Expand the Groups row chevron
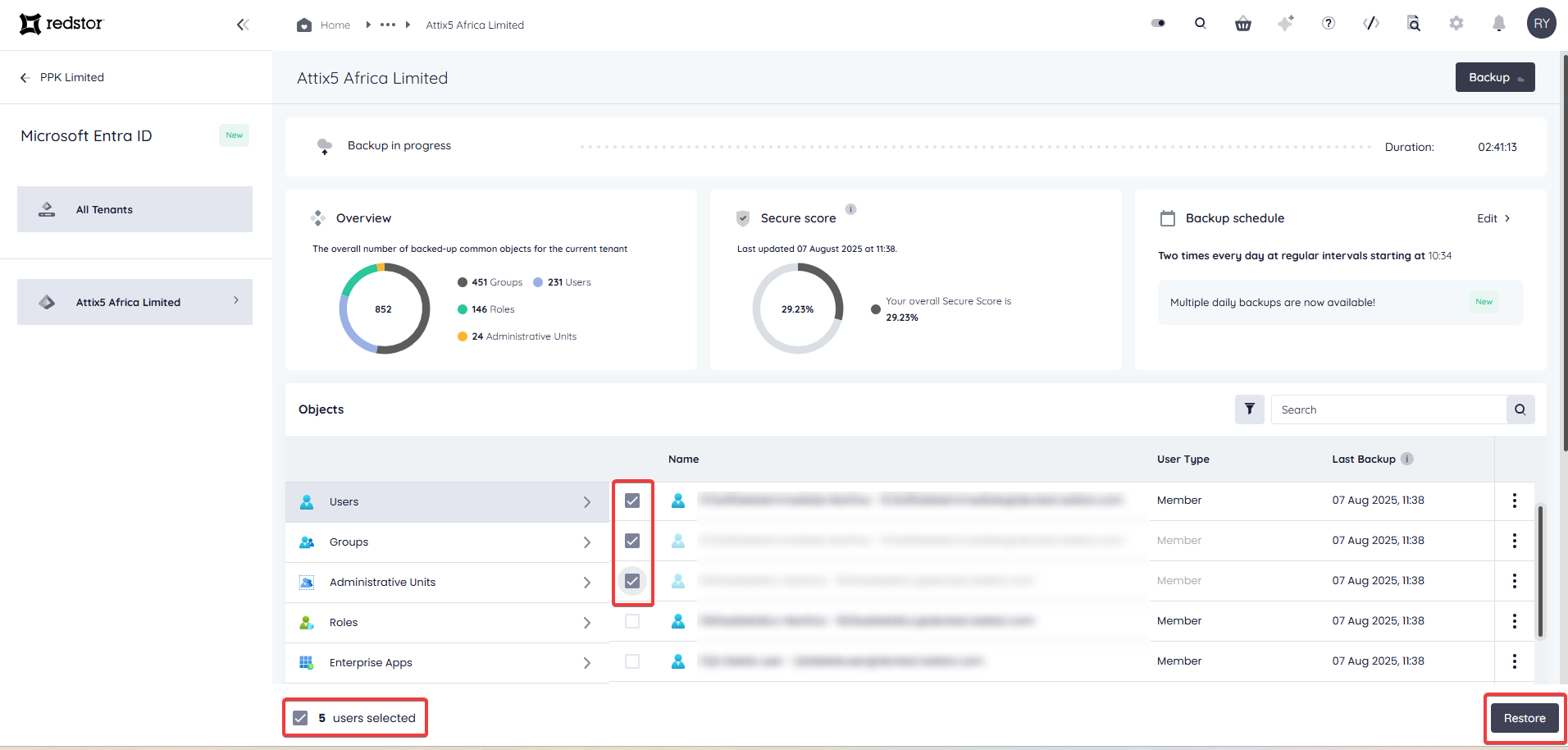The image size is (1568, 750). [x=587, y=542]
